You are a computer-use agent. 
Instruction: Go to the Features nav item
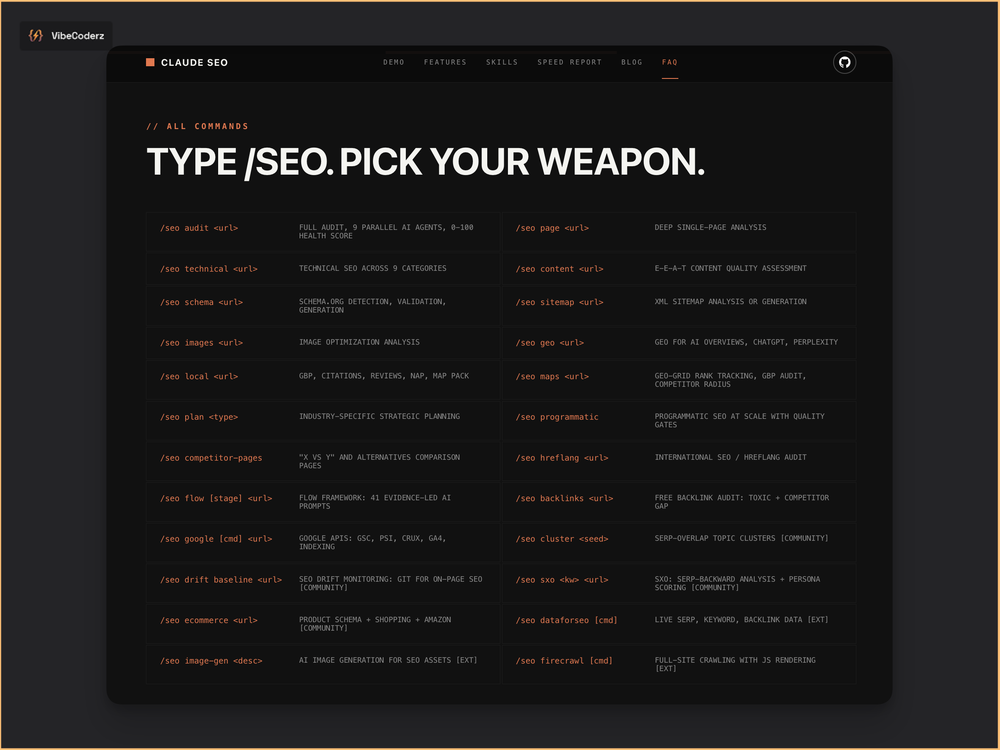pos(445,62)
